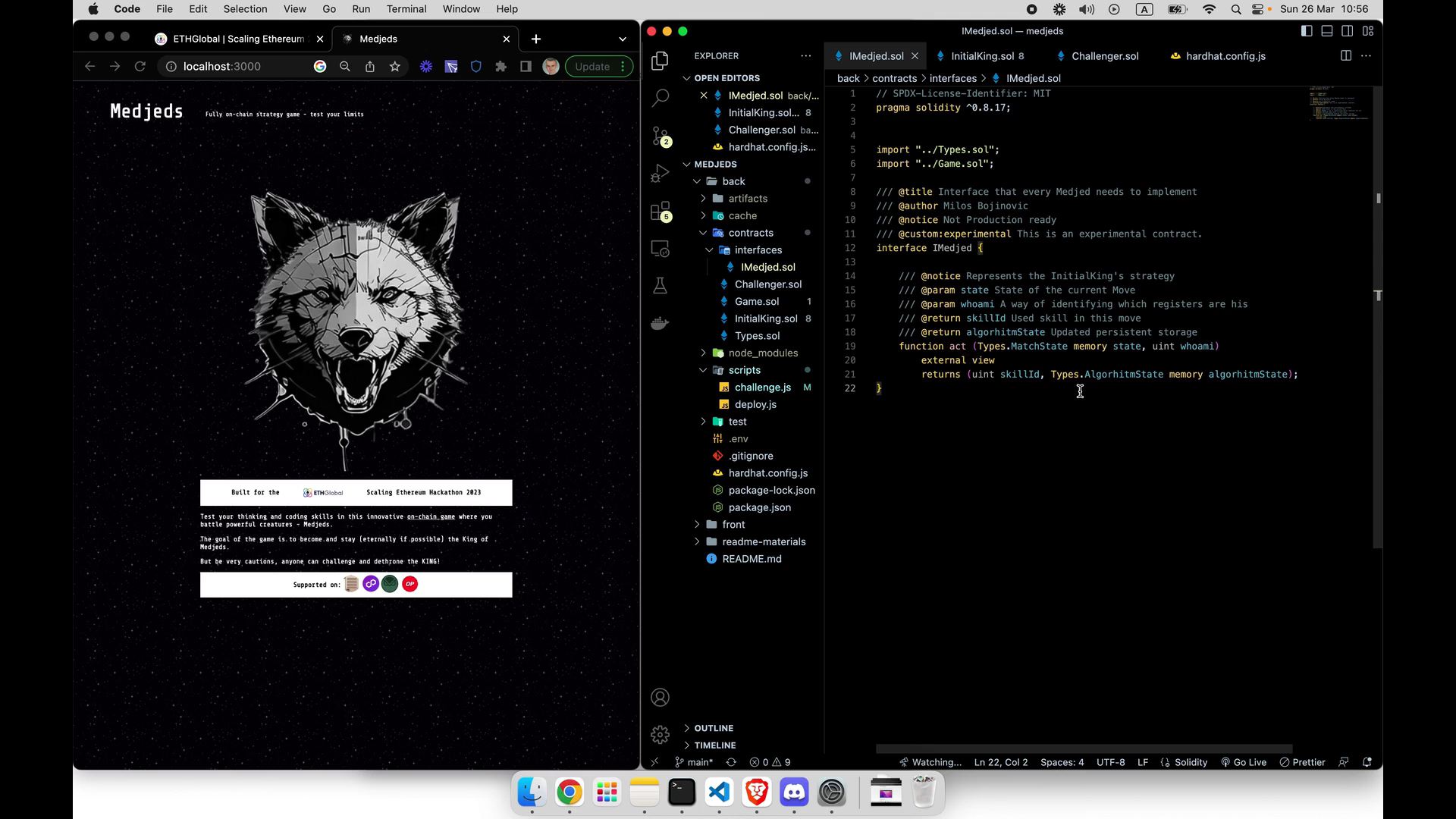Open the Accounts icon in activity bar
The width and height of the screenshot is (1456, 819).
tap(660, 697)
